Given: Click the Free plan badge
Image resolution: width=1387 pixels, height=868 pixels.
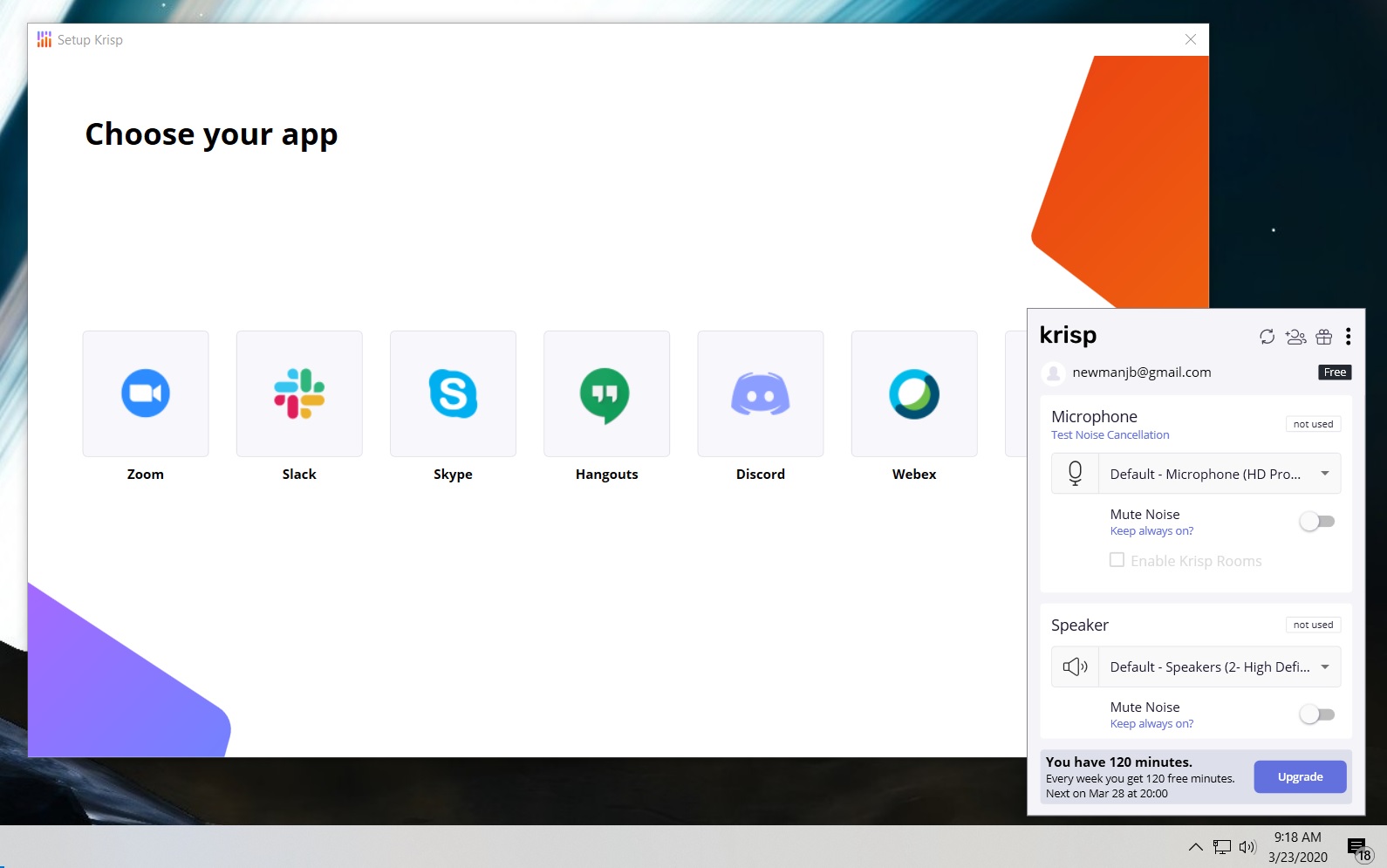Looking at the screenshot, I should 1335,372.
